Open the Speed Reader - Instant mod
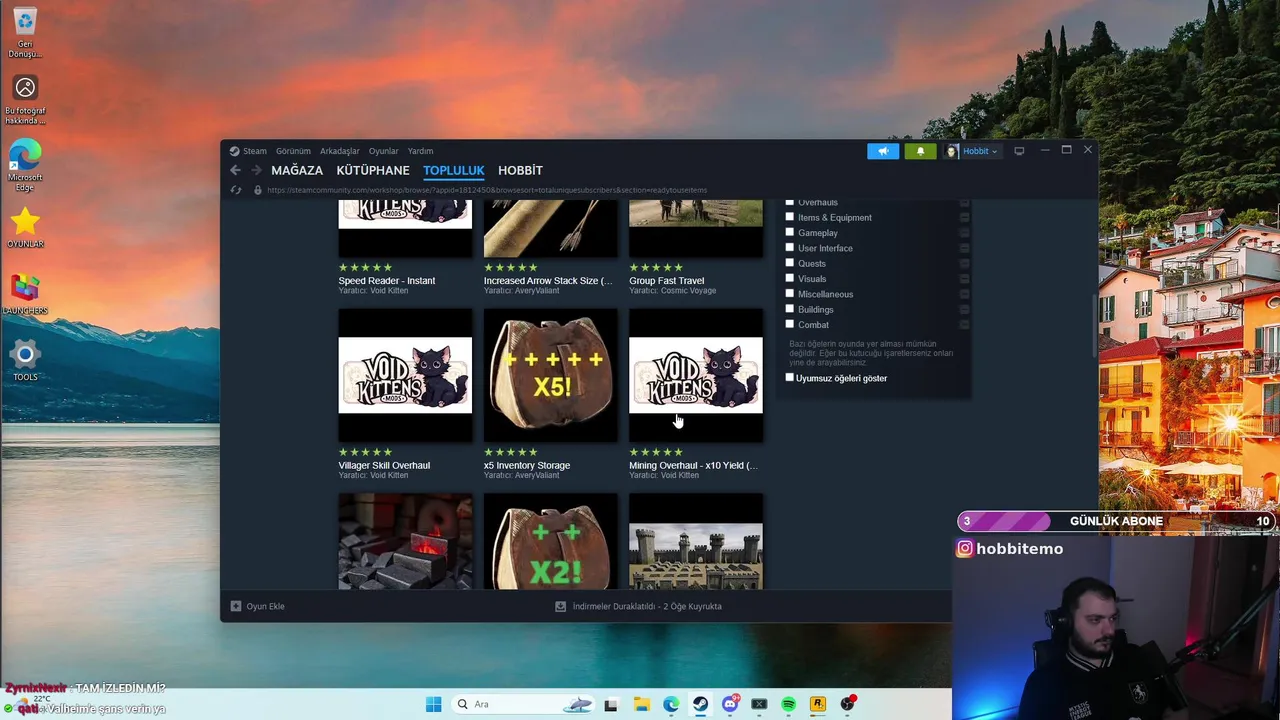This screenshot has height=720, width=1280. pos(387,281)
